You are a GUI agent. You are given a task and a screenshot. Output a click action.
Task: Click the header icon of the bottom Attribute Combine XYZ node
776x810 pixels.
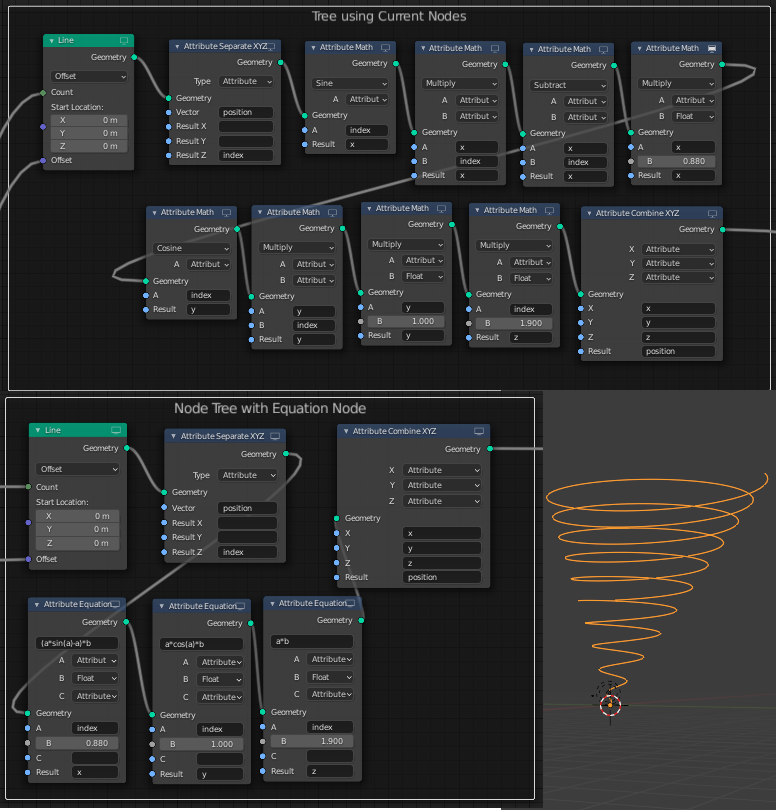coord(479,431)
